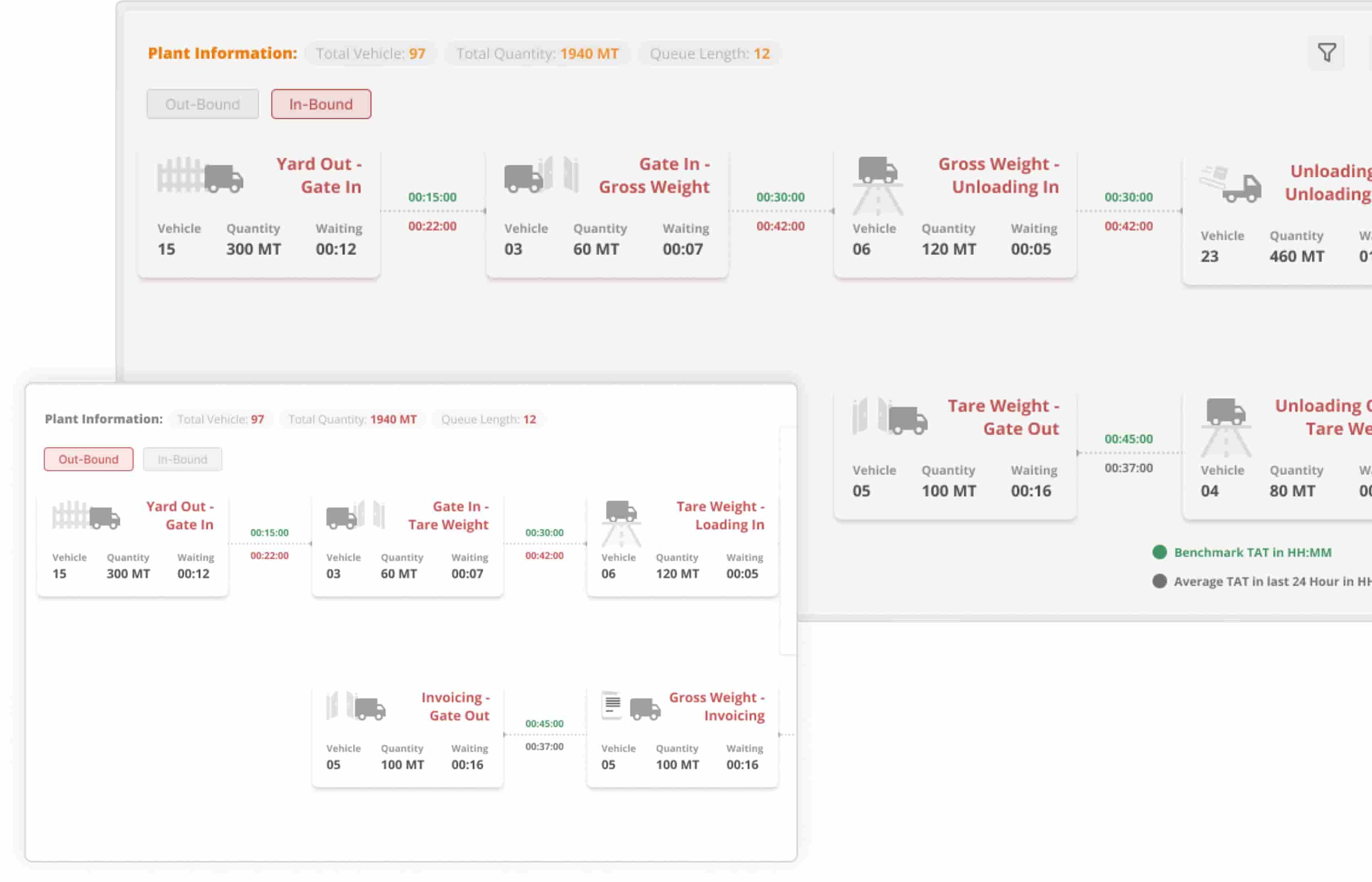This screenshot has width=1372, height=882.
Task: Click 300 MT quantity on back window Yard Out card
Action: click(254, 249)
